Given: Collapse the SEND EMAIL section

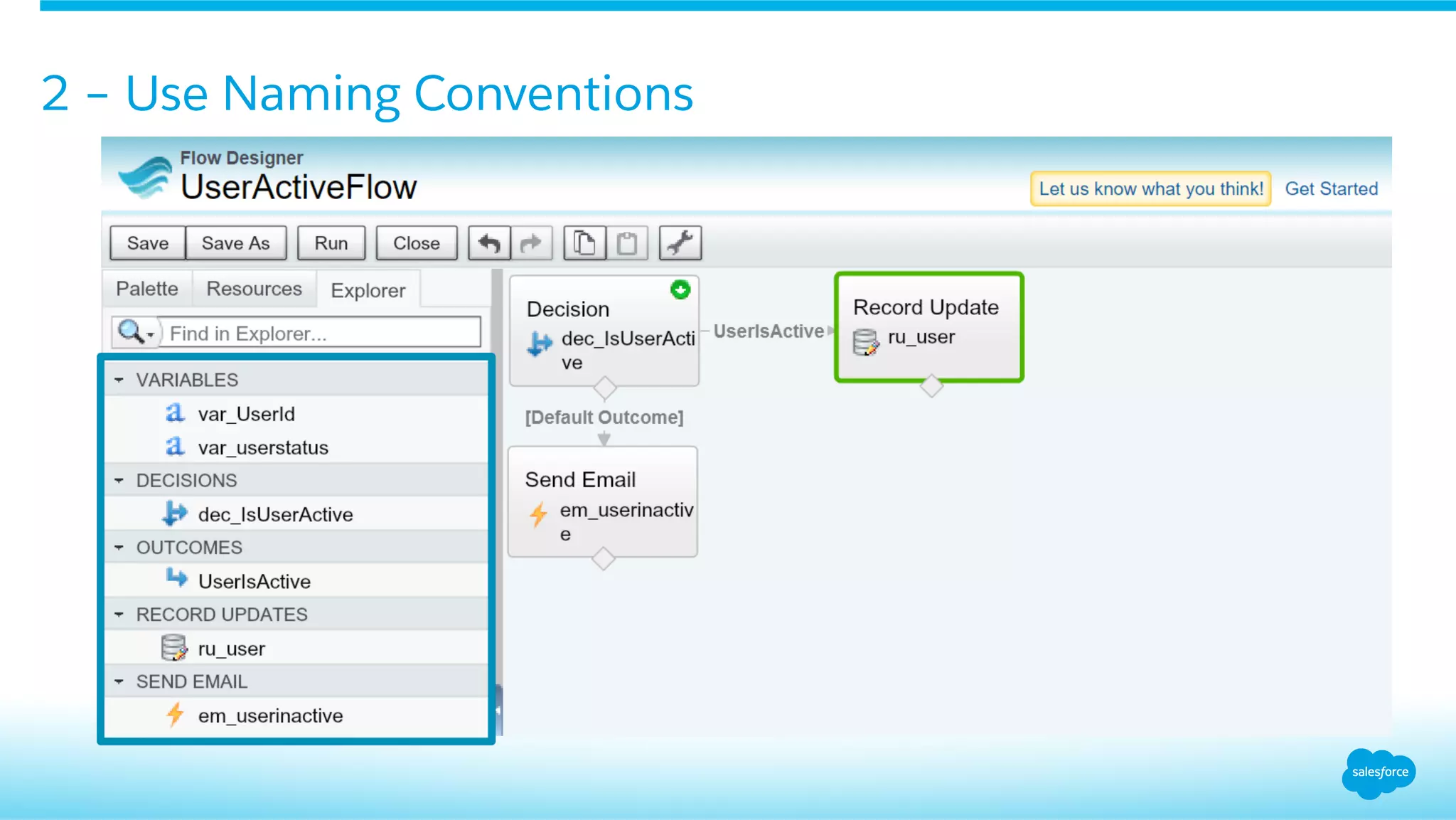Looking at the screenshot, I should tap(119, 681).
